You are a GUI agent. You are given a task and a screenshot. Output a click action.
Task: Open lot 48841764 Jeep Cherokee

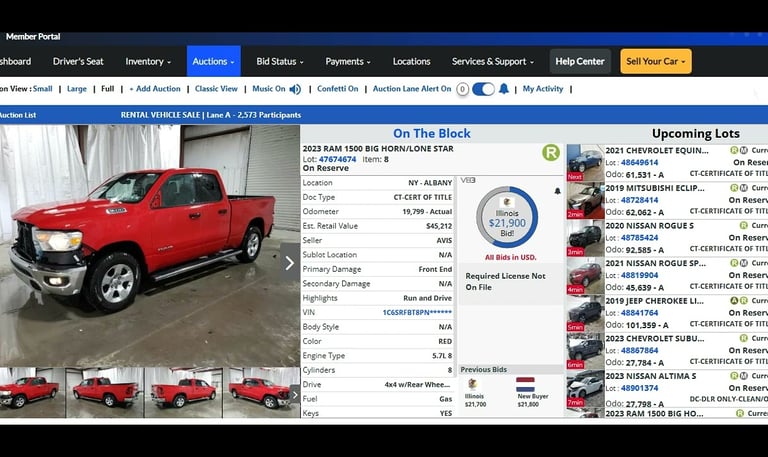(x=639, y=313)
